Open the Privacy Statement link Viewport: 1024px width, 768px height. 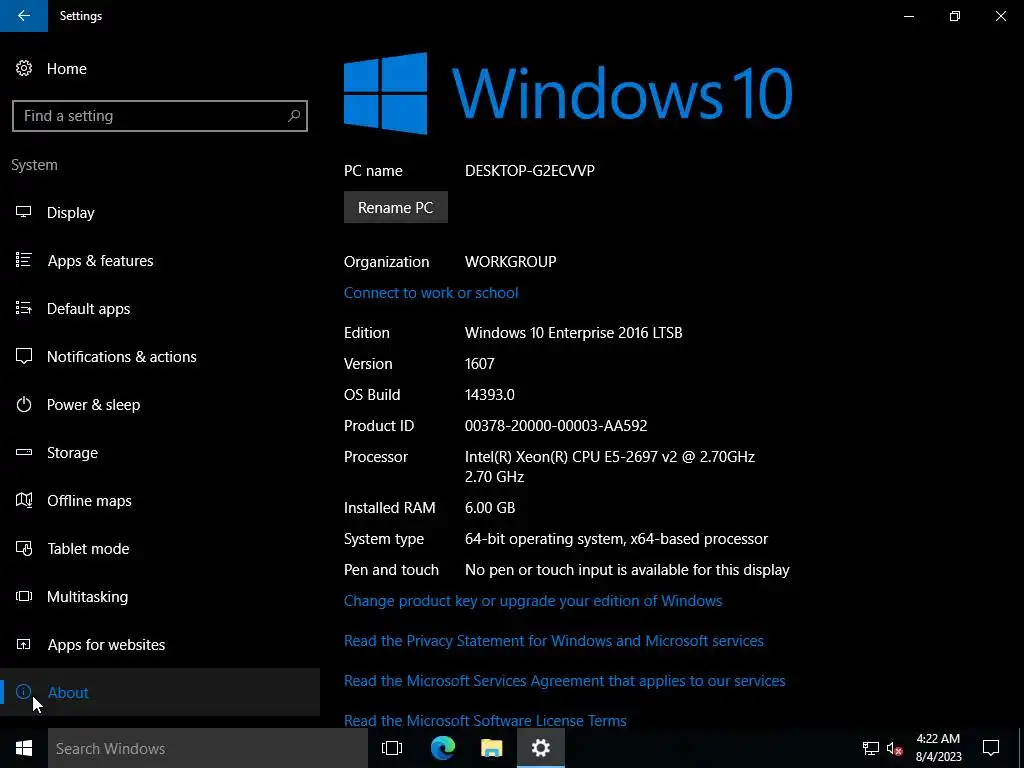point(554,641)
